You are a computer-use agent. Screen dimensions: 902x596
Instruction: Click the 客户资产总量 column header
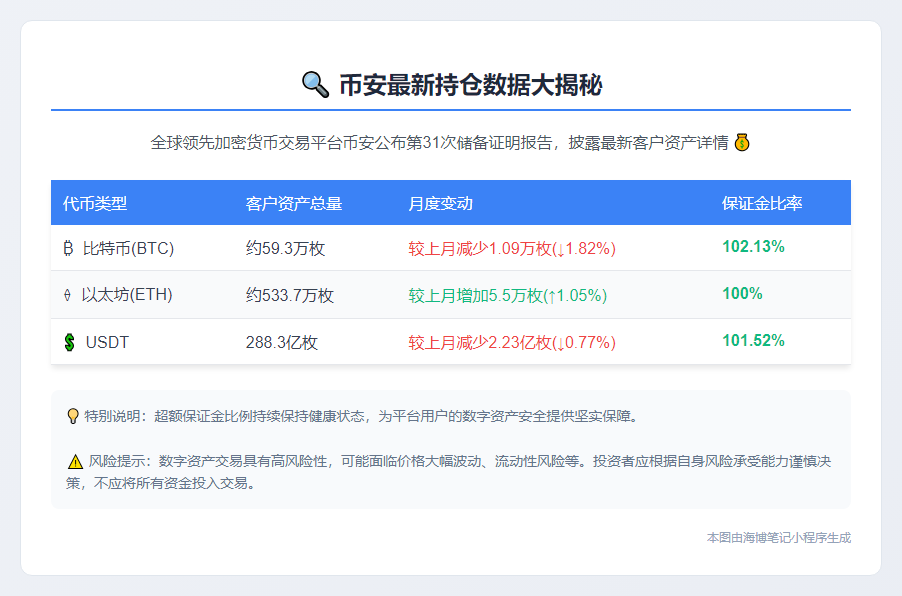coord(294,203)
